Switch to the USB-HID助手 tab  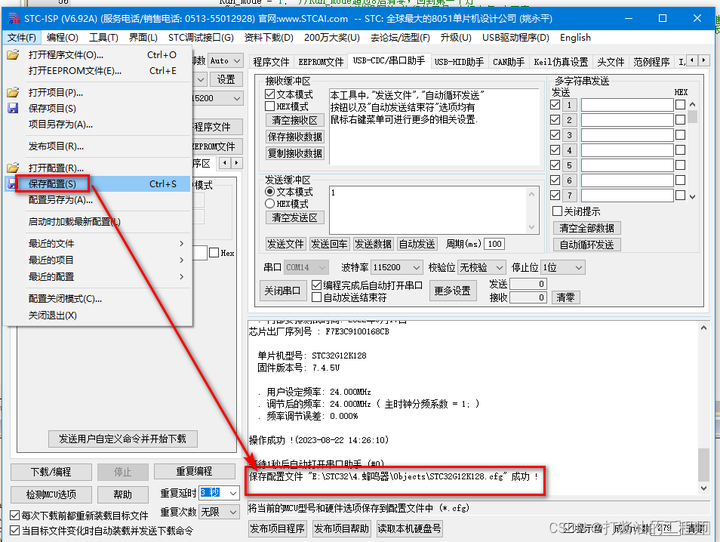(x=459, y=62)
